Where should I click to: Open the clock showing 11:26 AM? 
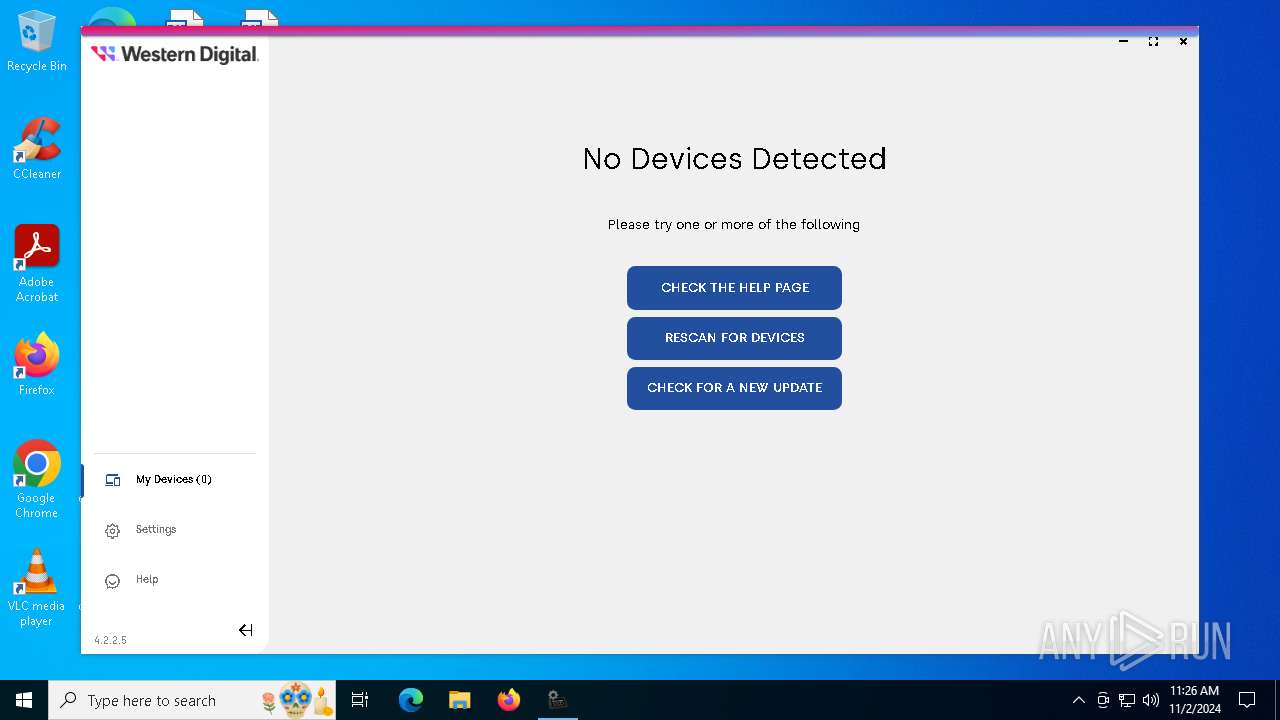pyautogui.click(x=1194, y=700)
